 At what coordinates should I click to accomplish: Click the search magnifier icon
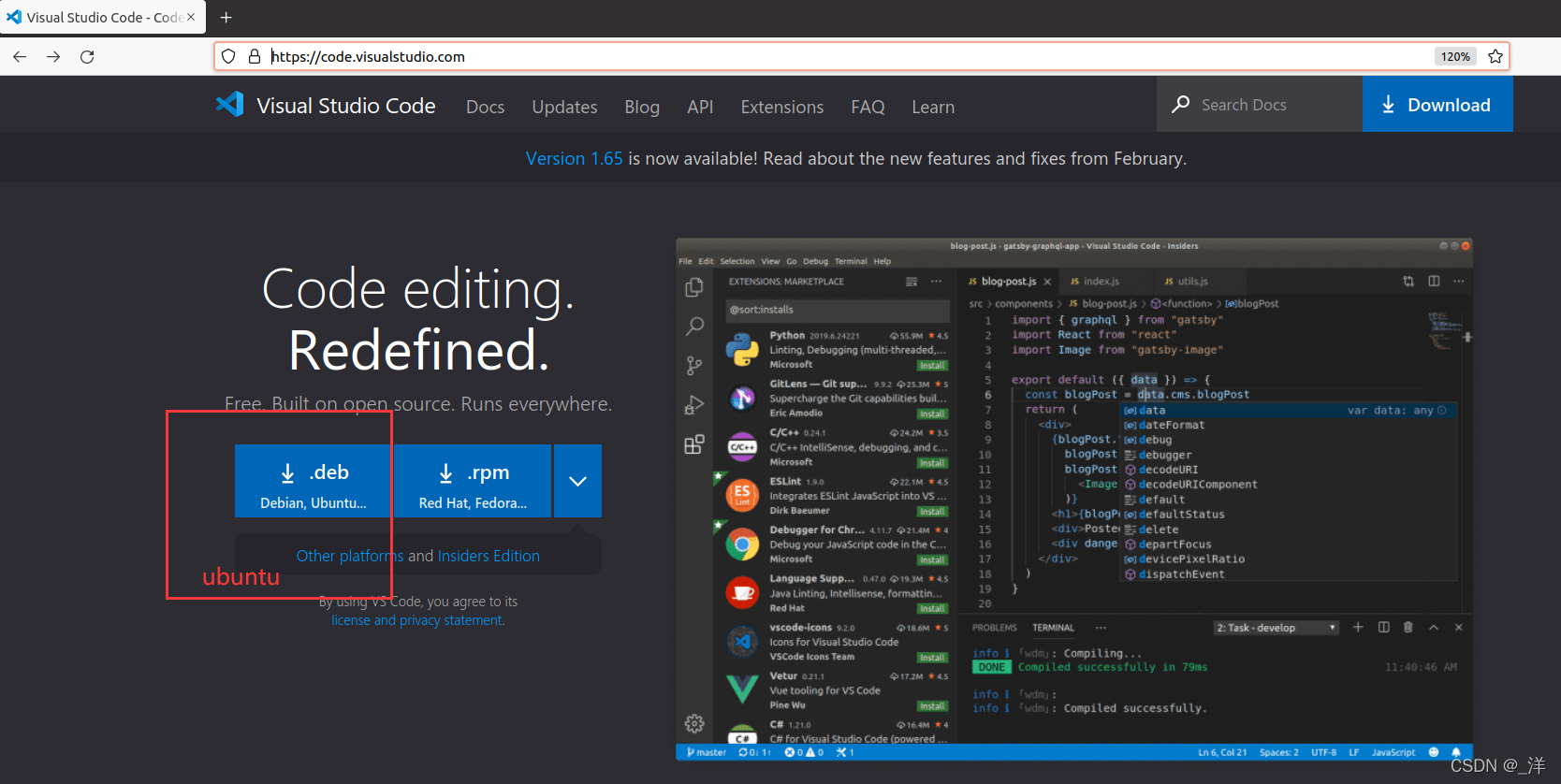1181,104
